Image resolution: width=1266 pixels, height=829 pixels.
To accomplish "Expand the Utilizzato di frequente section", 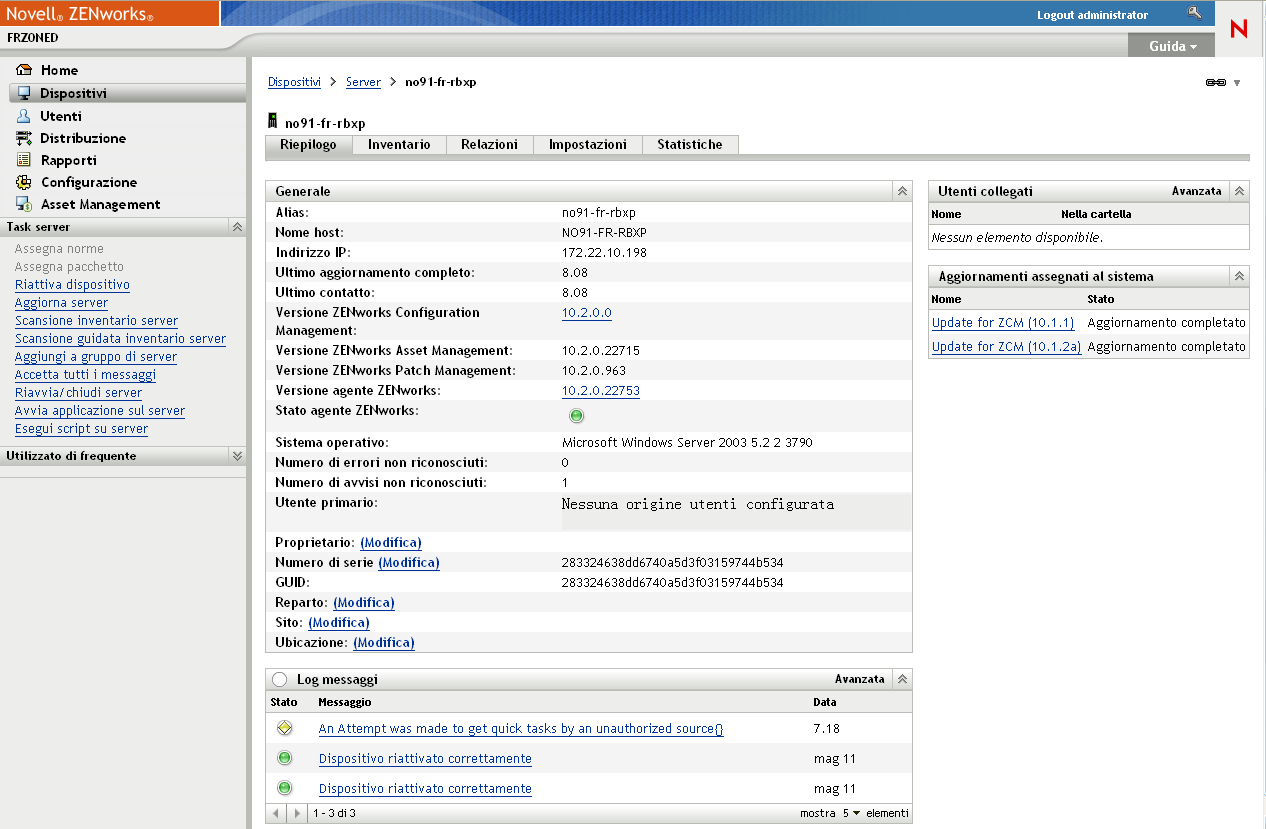I will tap(237, 456).
